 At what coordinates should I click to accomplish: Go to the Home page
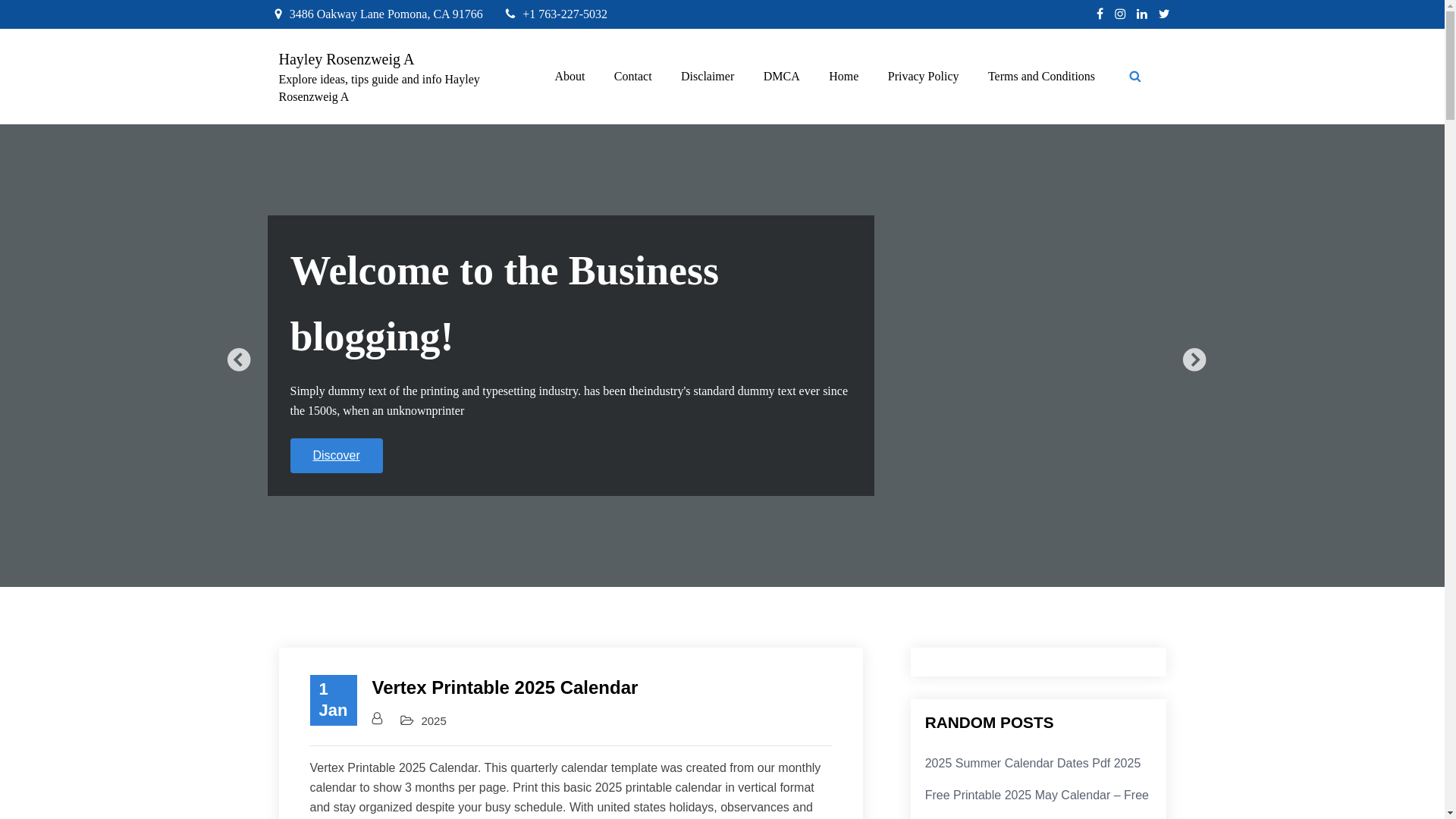coord(844,77)
